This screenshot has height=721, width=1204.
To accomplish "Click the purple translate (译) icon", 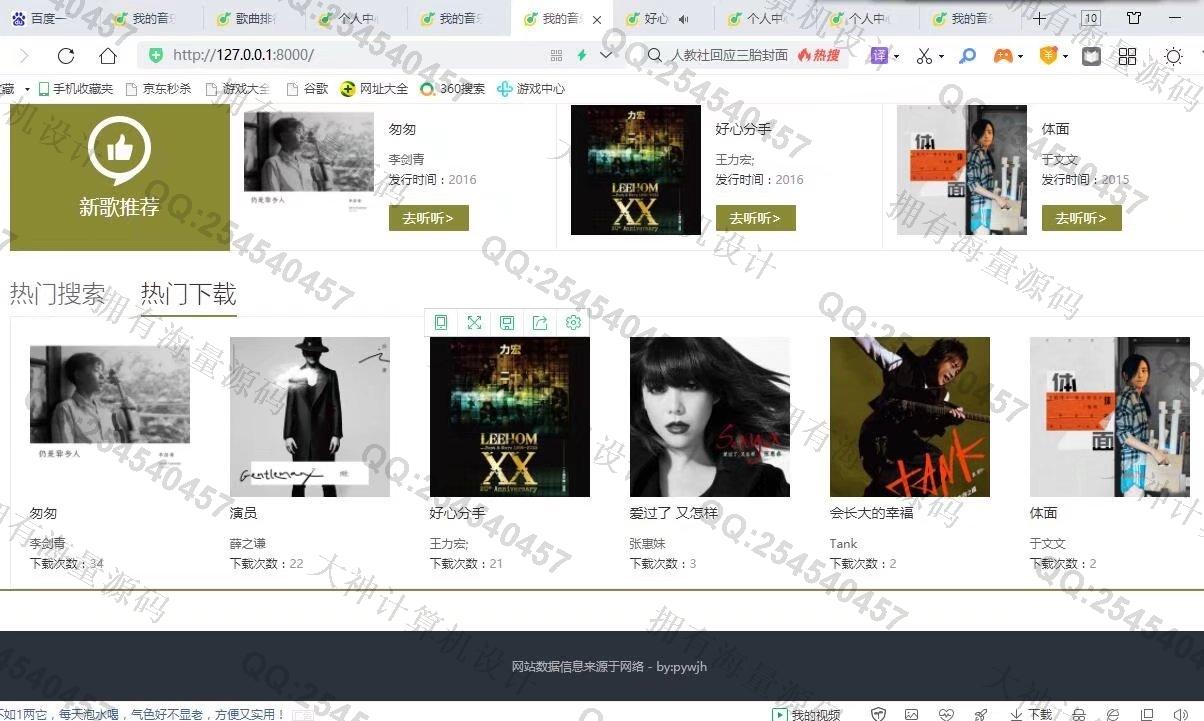I will point(879,55).
